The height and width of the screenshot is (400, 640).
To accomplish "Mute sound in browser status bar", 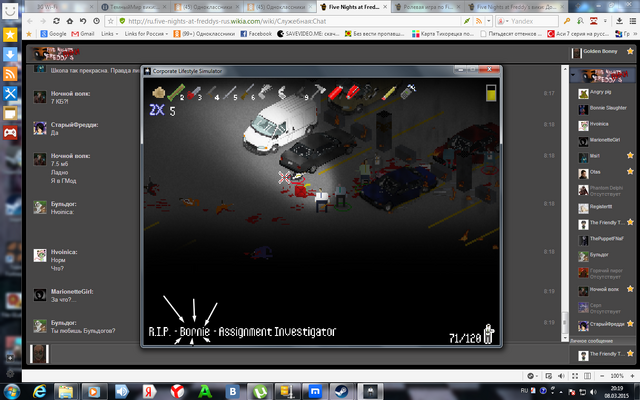I will click(x=561, y=376).
